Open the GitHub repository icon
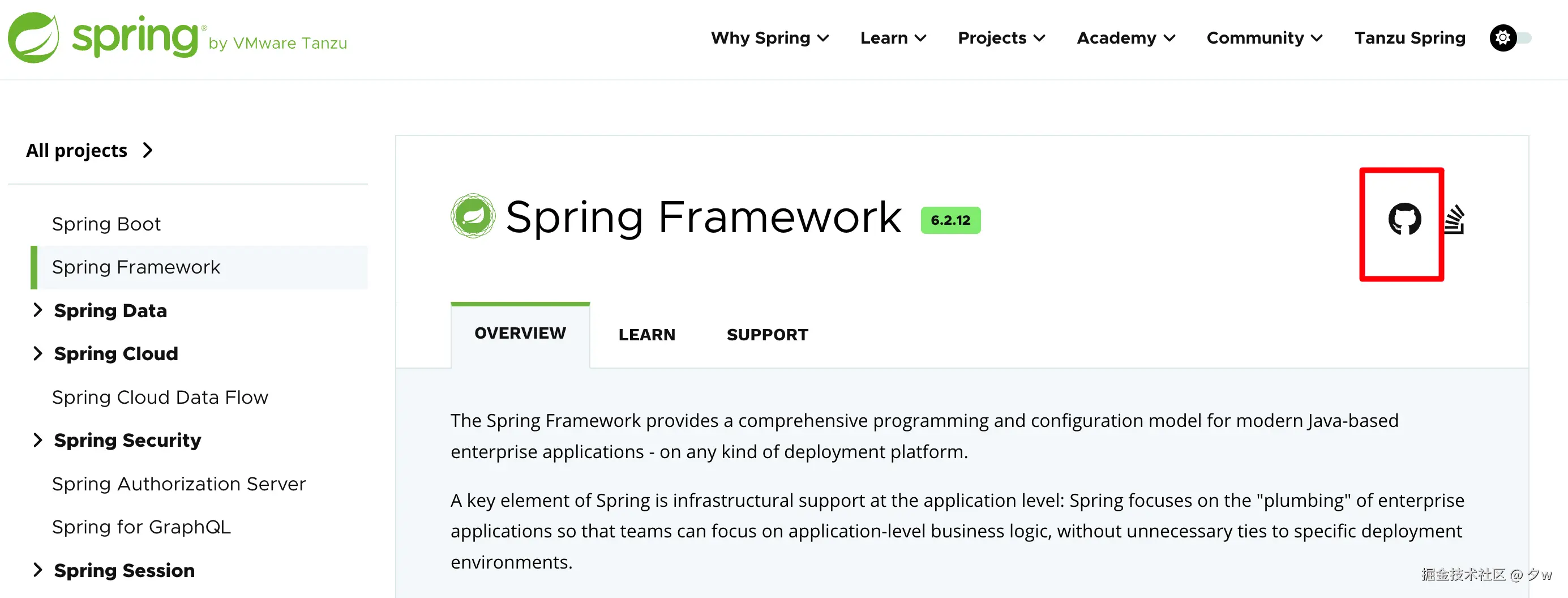Screen dimensions: 1568x598 click(1404, 219)
